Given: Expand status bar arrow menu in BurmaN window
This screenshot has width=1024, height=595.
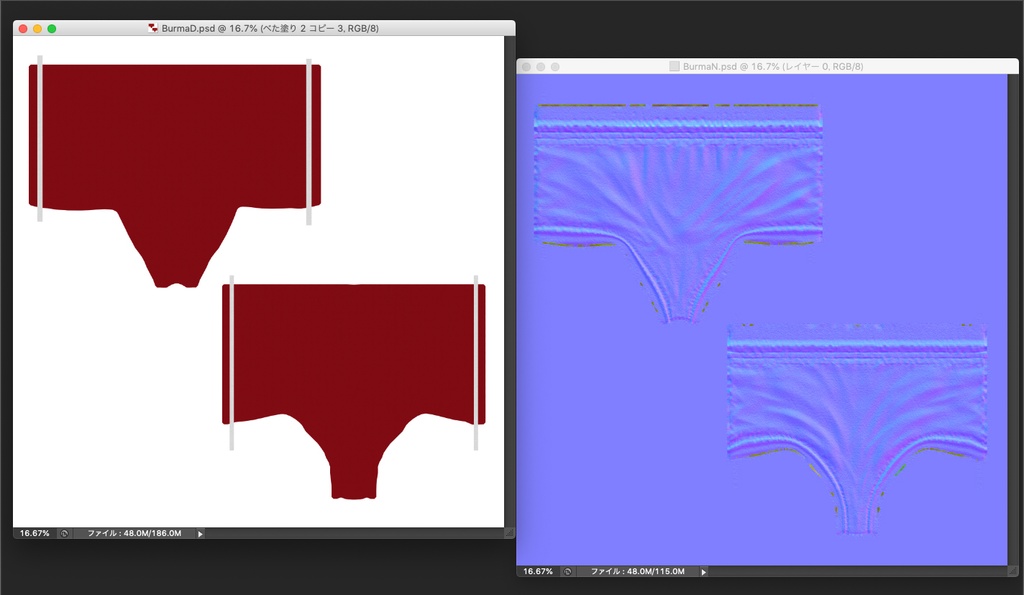Looking at the screenshot, I should [x=703, y=571].
